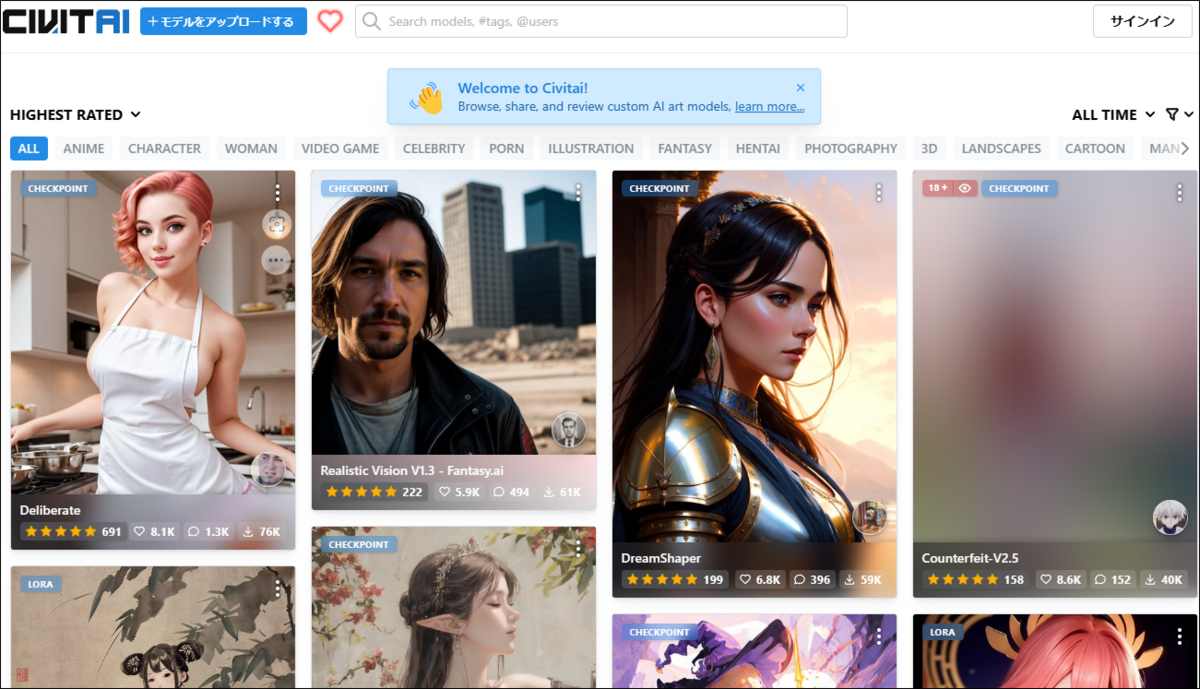Select the CHARACTER category tag
Screen dimensions: 1200x689
tap(165, 148)
